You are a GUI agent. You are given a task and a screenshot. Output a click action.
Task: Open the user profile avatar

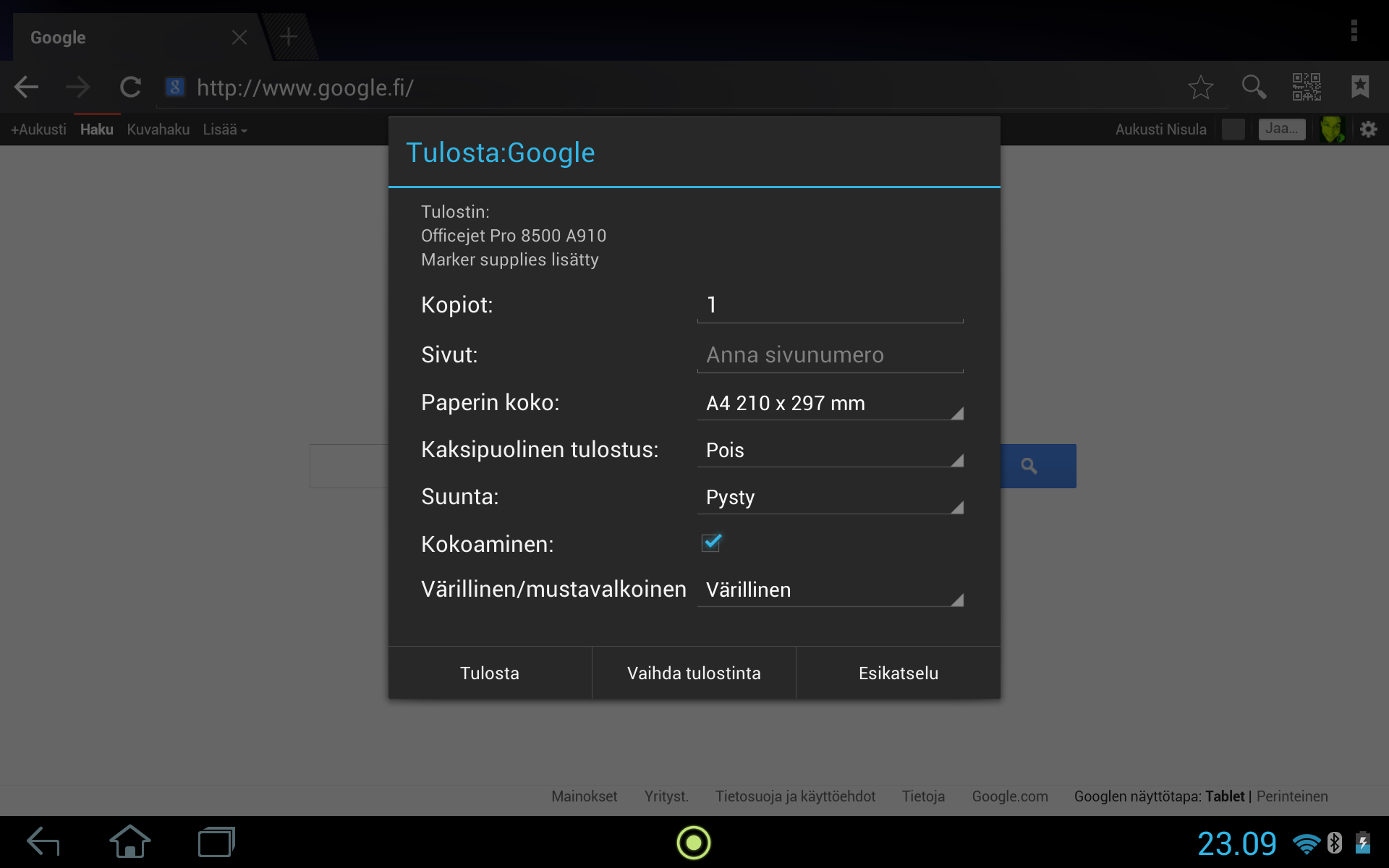click(x=1332, y=129)
